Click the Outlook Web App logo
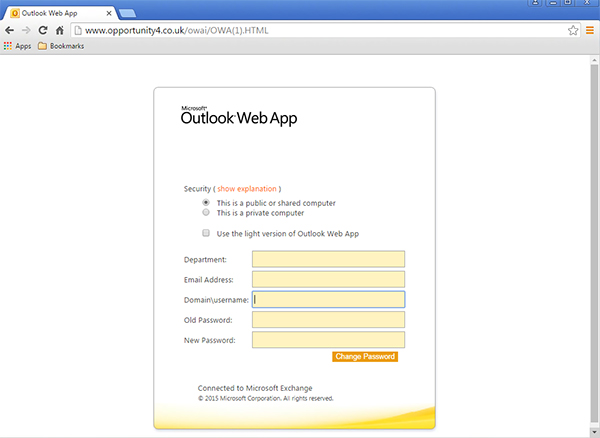This screenshot has height=438, width=600. pos(239,116)
